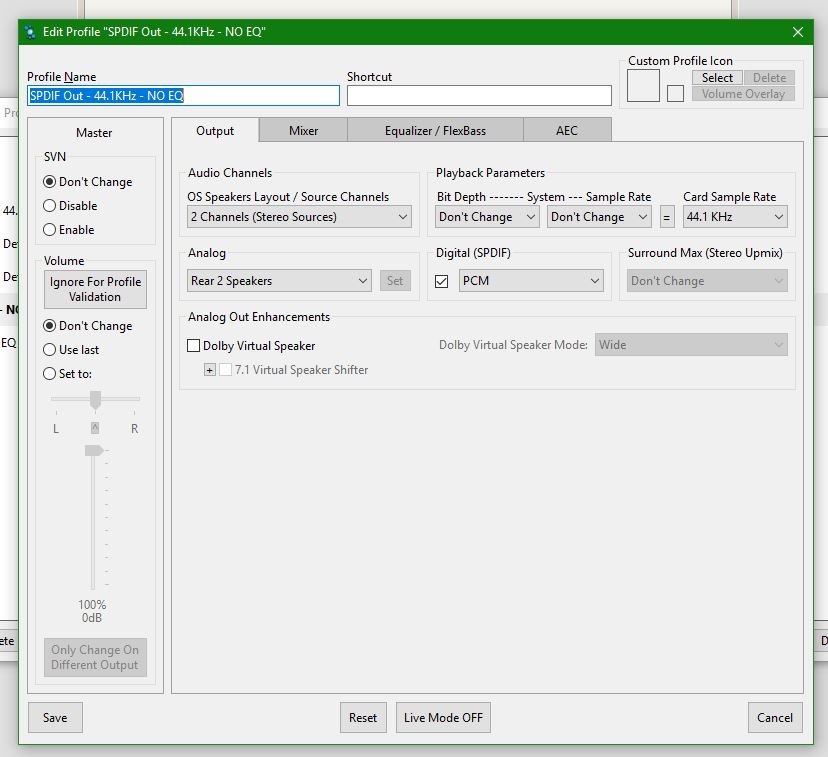The width and height of the screenshot is (828, 757).
Task: Close the Edit Profile dialog
Action: [x=797, y=32]
